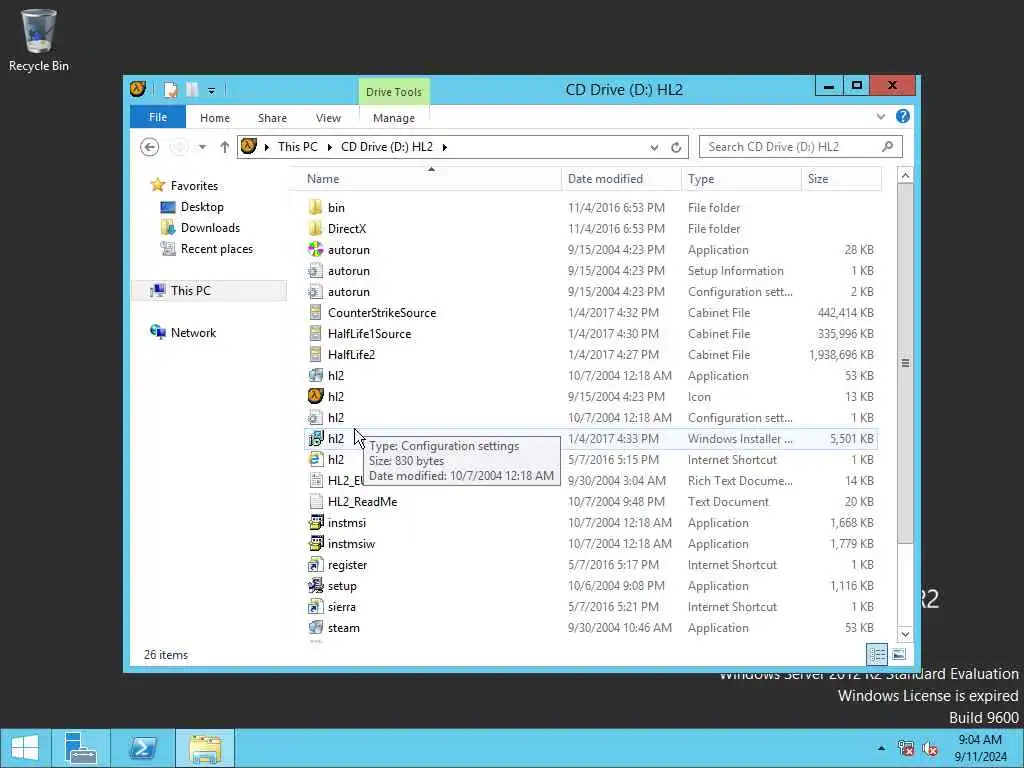Open the address bar history dropdown
The width and height of the screenshot is (1024, 768).
coord(654,148)
